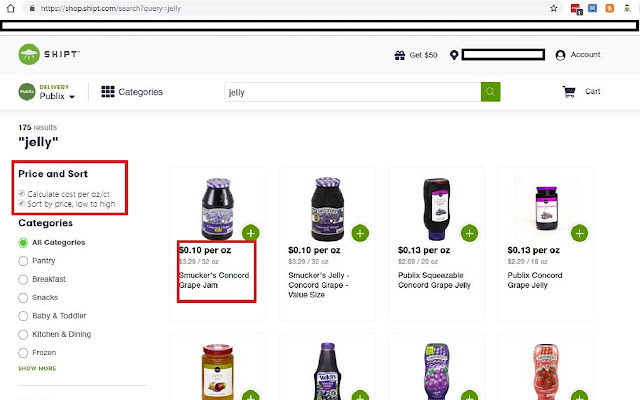This screenshot has width=640, height=400.
Task: Open the Cart link
Action: click(x=592, y=91)
